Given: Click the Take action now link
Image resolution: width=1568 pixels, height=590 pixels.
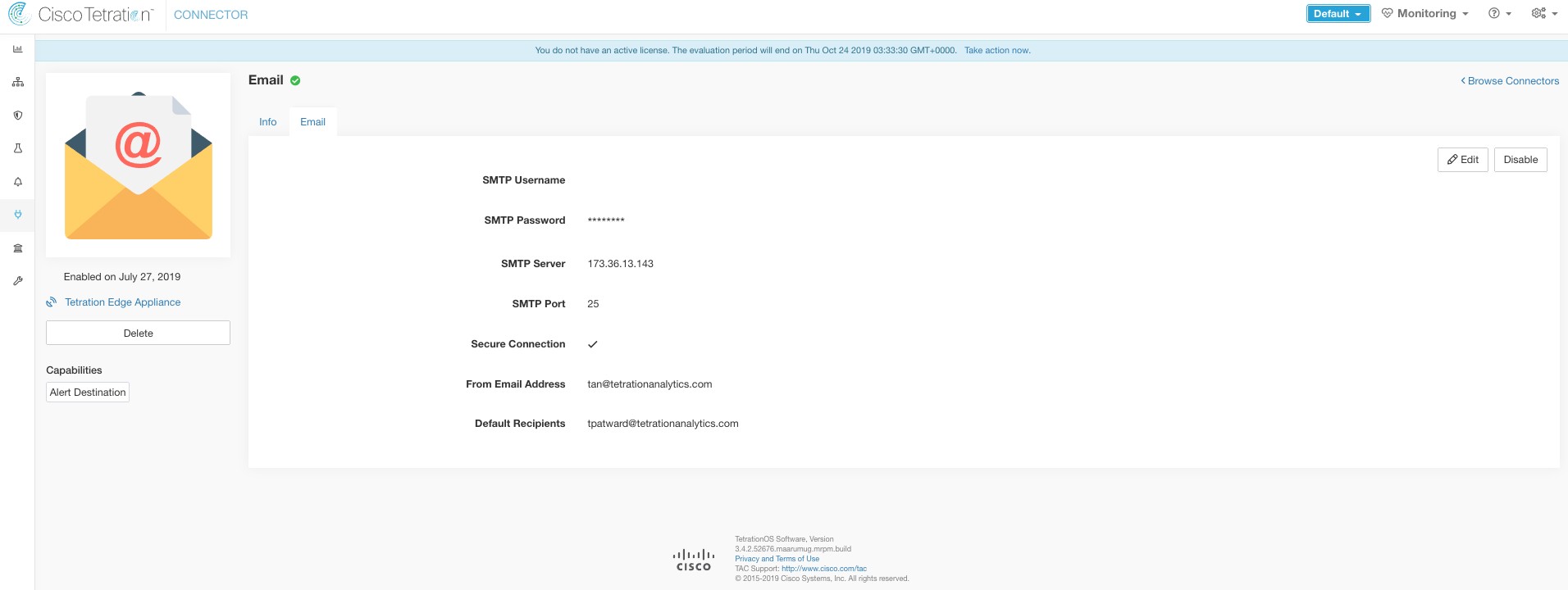Looking at the screenshot, I should tap(997, 51).
